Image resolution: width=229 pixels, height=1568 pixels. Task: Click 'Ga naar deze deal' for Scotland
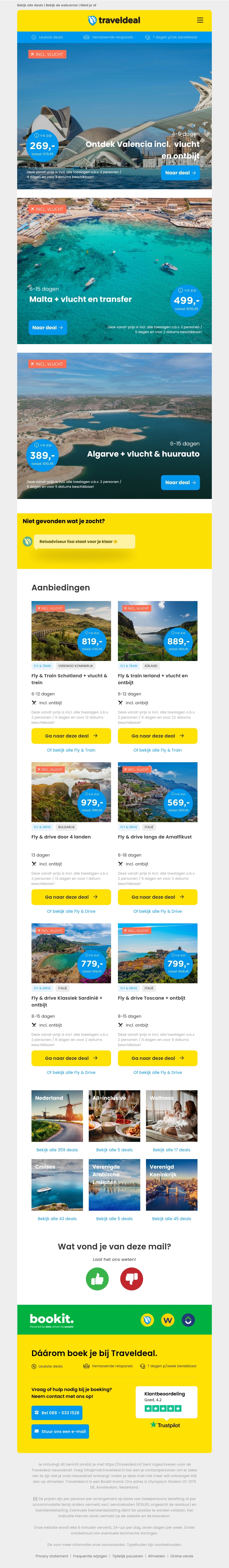point(71,735)
